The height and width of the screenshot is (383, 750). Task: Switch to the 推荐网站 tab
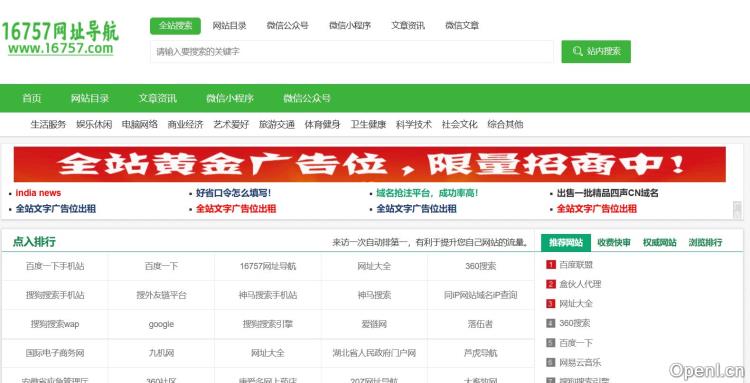566,242
